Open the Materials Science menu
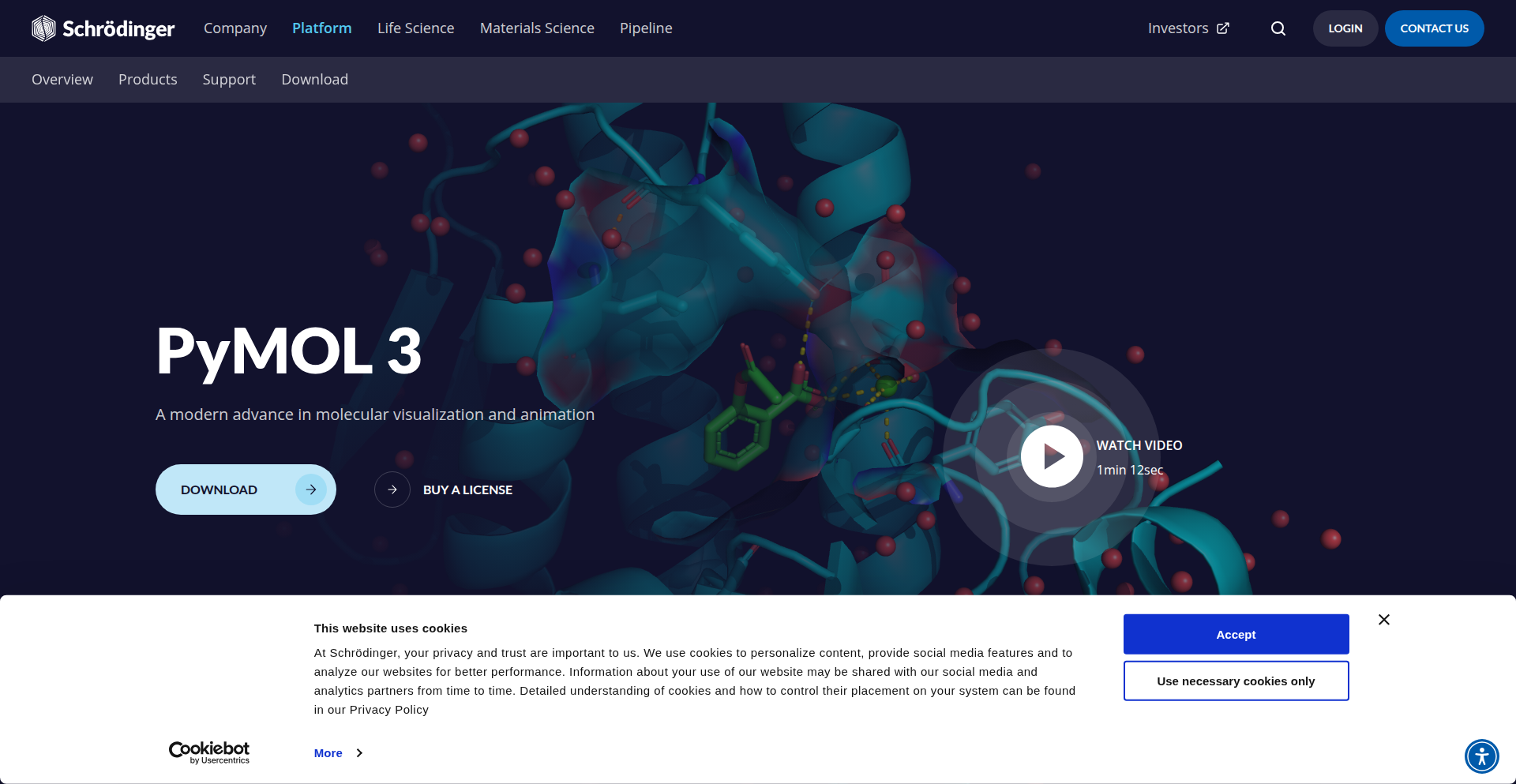 pos(537,28)
